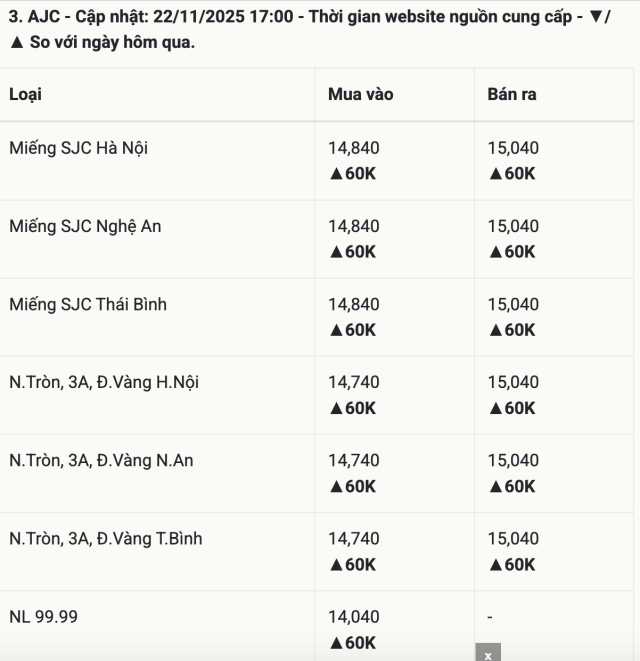The height and width of the screenshot is (661, 640).
Task: Click the "Bán ra" column header
Action: point(512,95)
